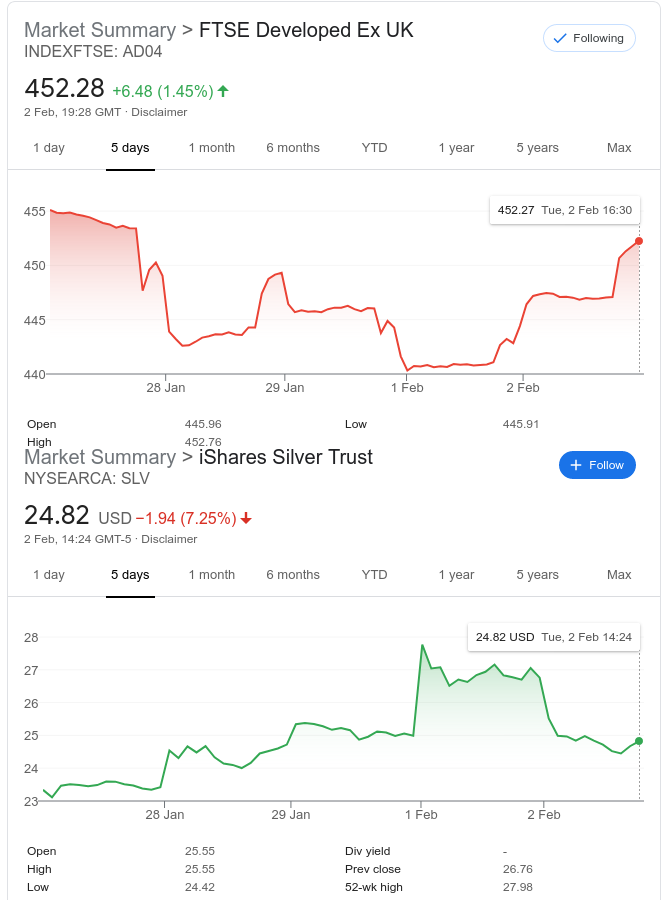Image resolution: width=668 pixels, height=900 pixels.
Task: View FTSE Developed Ex UK over 5 years
Action: tap(538, 148)
